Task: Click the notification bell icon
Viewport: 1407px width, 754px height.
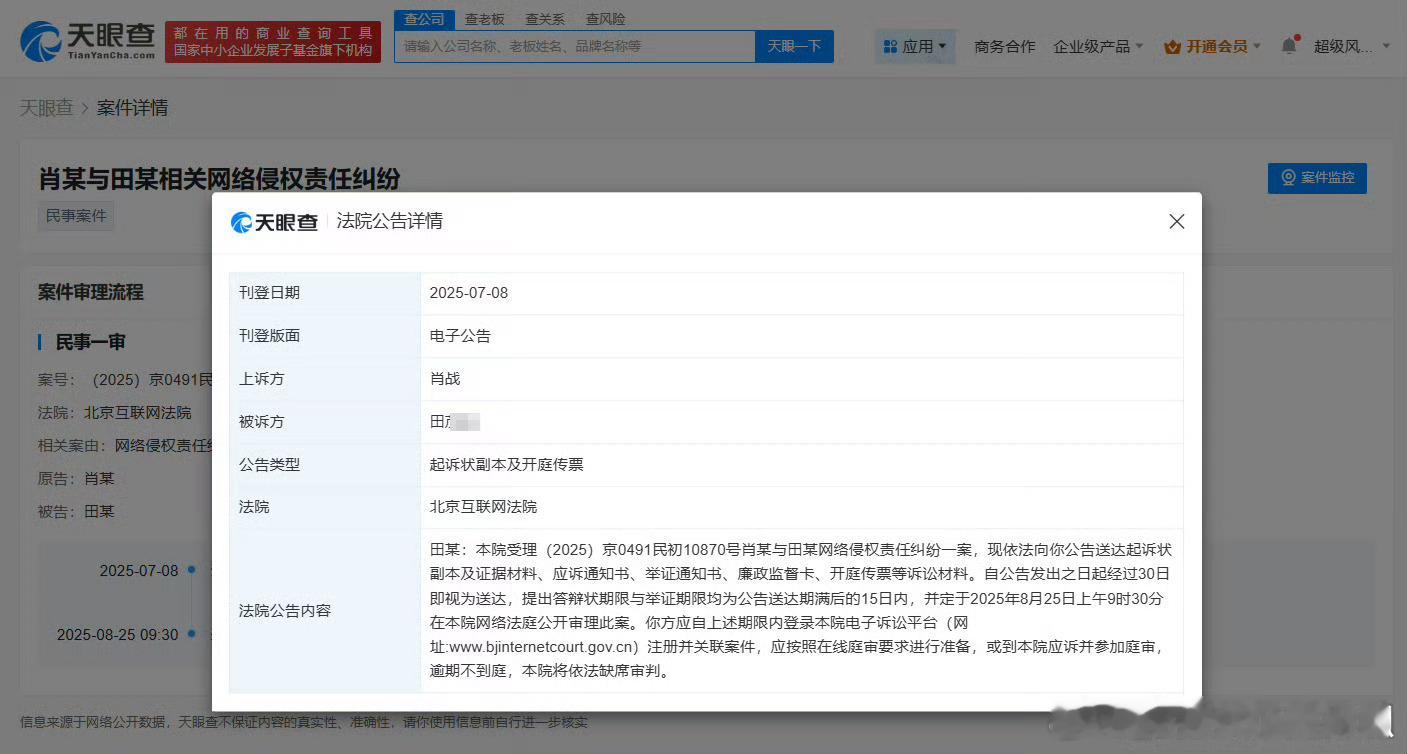Action: tap(1289, 46)
